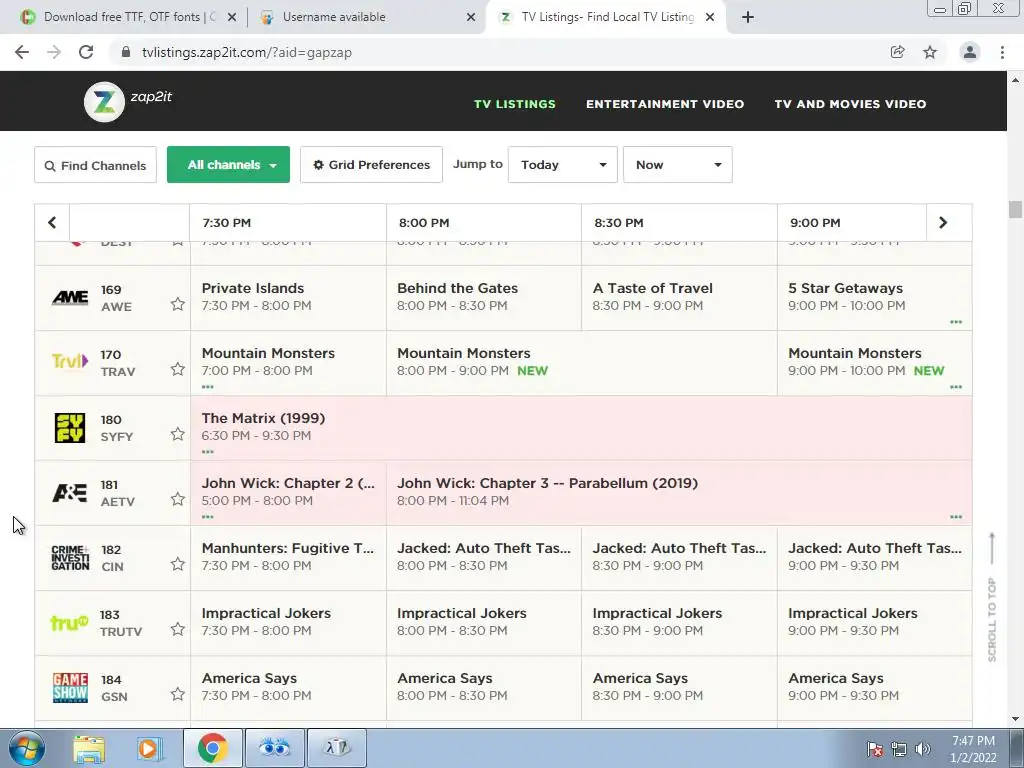Click the Crime Investigation channel logo
The width and height of the screenshot is (1024, 768).
coord(70,558)
